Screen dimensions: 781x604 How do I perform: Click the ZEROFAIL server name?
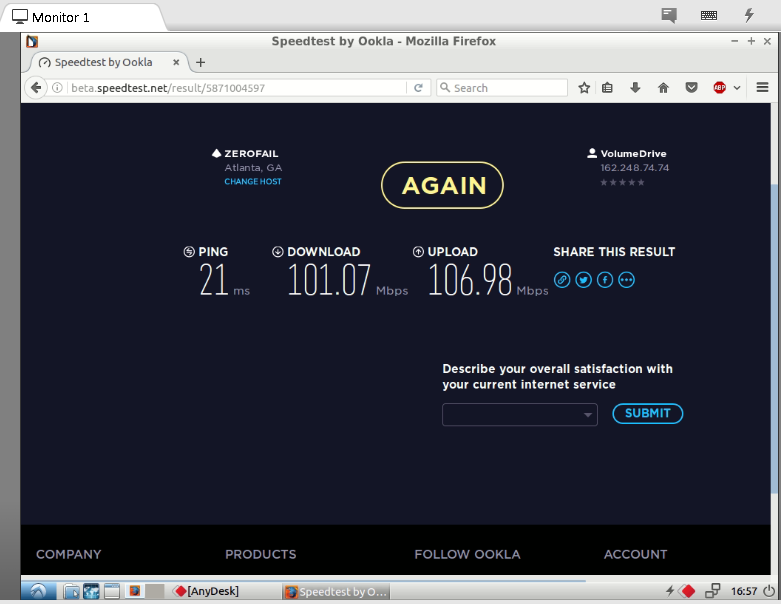[x=251, y=153]
